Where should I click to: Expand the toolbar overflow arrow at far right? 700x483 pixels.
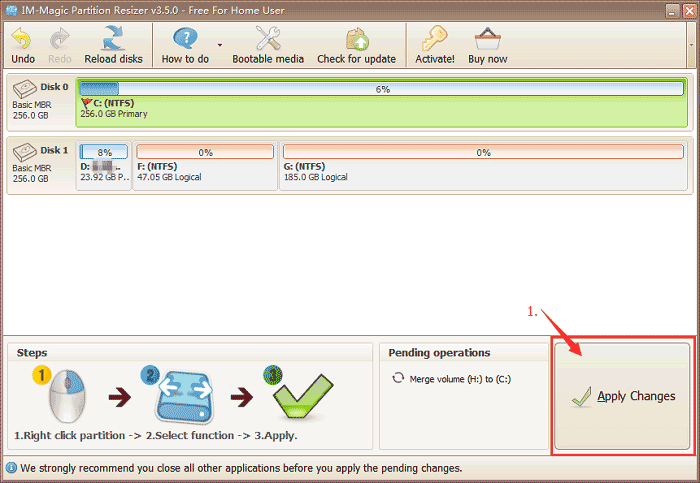[x=691, y=45]
